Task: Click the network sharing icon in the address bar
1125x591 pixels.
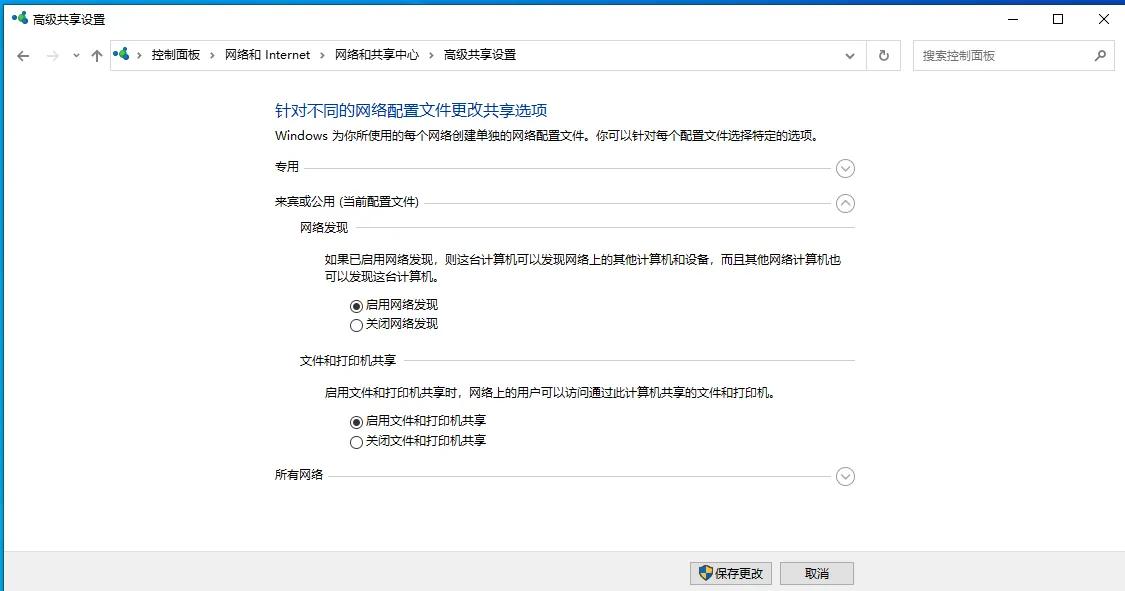Action: (x=121, y=55)
